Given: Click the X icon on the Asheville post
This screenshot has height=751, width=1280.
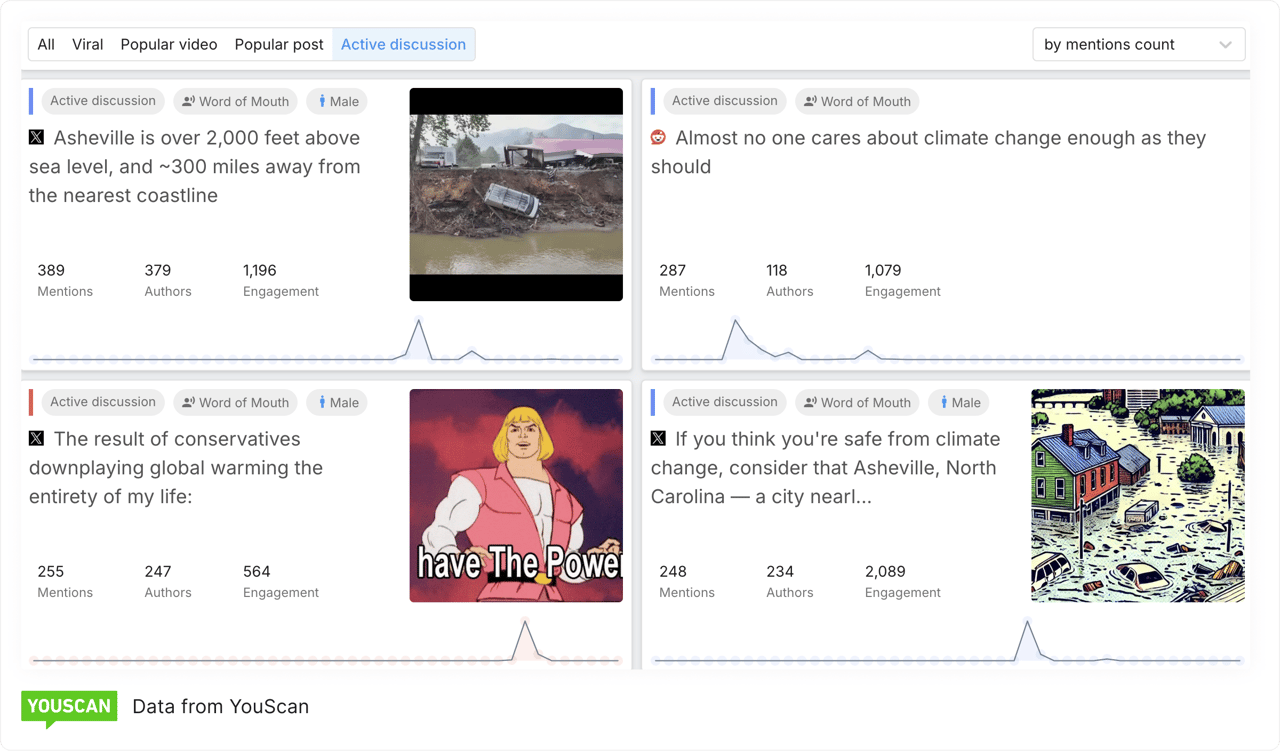Looking at the screenshot, I should point(37,138).
